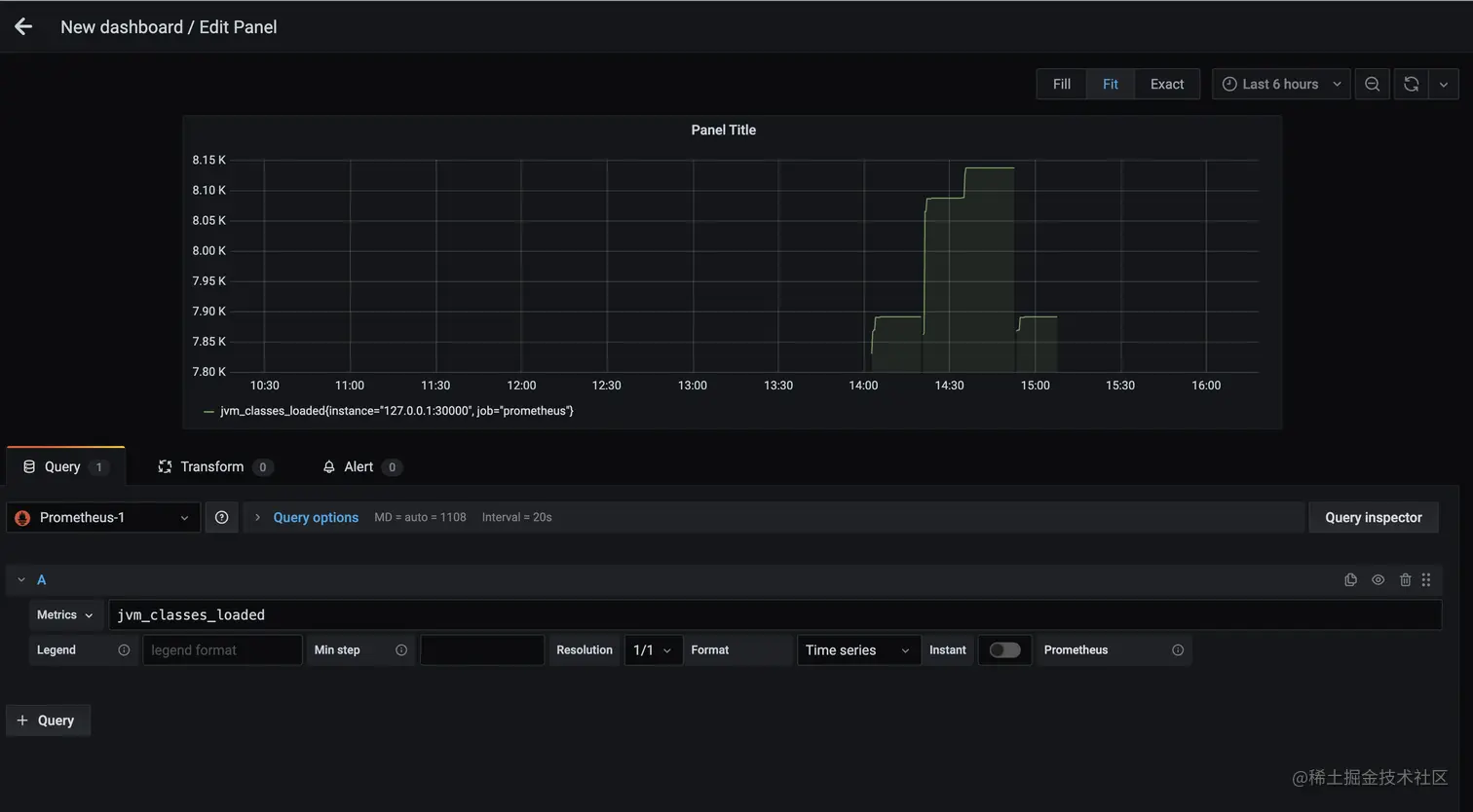Open the Resolution 1/1 dropdown
1473x812 pixels.
(x=653, y=649)
